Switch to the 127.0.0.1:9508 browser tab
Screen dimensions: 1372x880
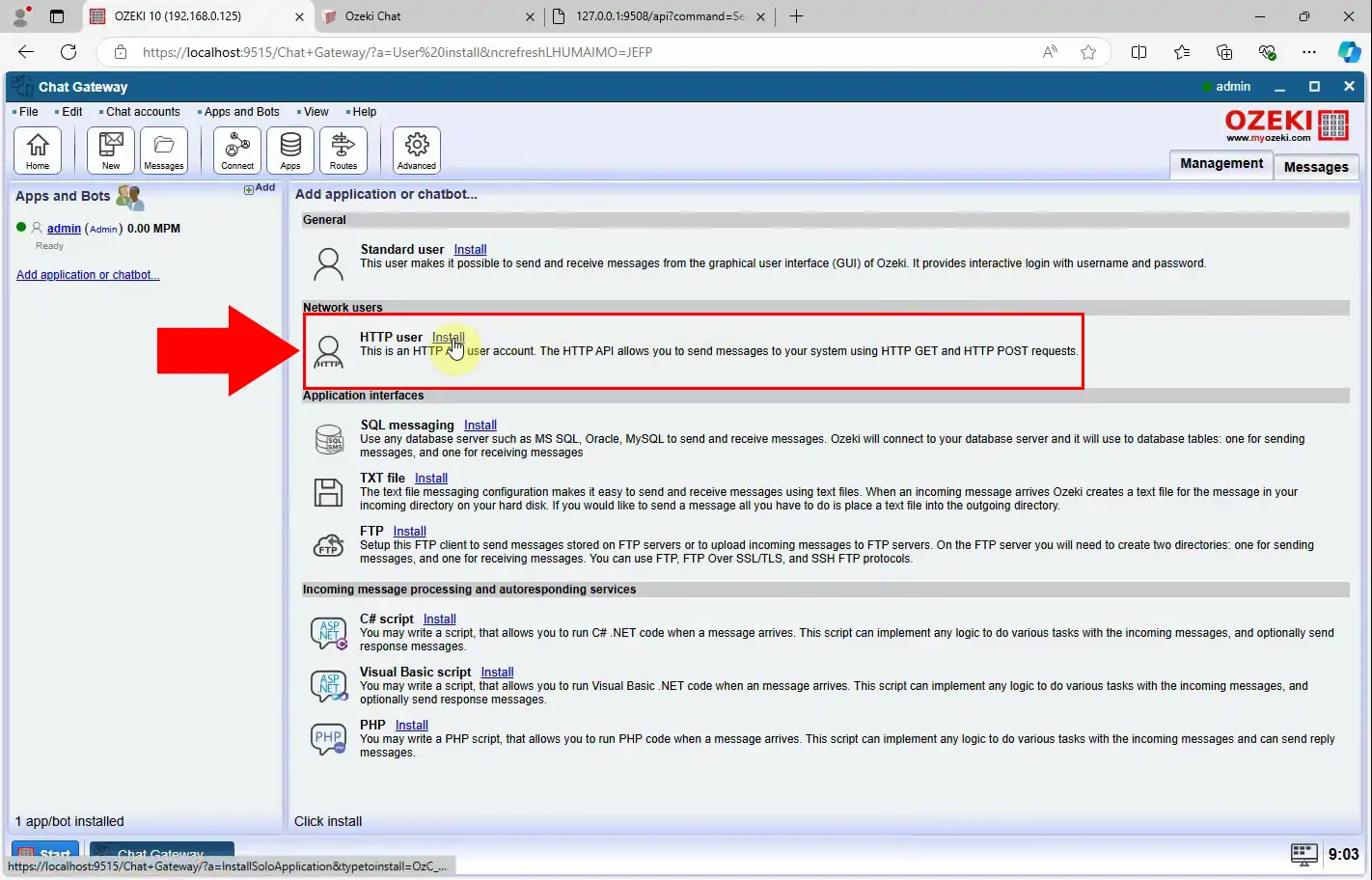(659, 16)
